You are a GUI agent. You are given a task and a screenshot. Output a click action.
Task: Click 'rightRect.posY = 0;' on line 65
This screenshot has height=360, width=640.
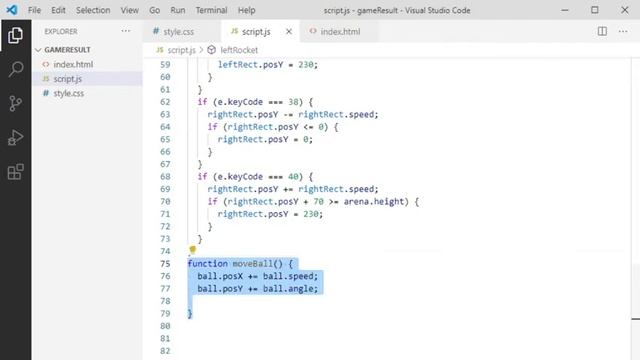click(x=265, y=139)
